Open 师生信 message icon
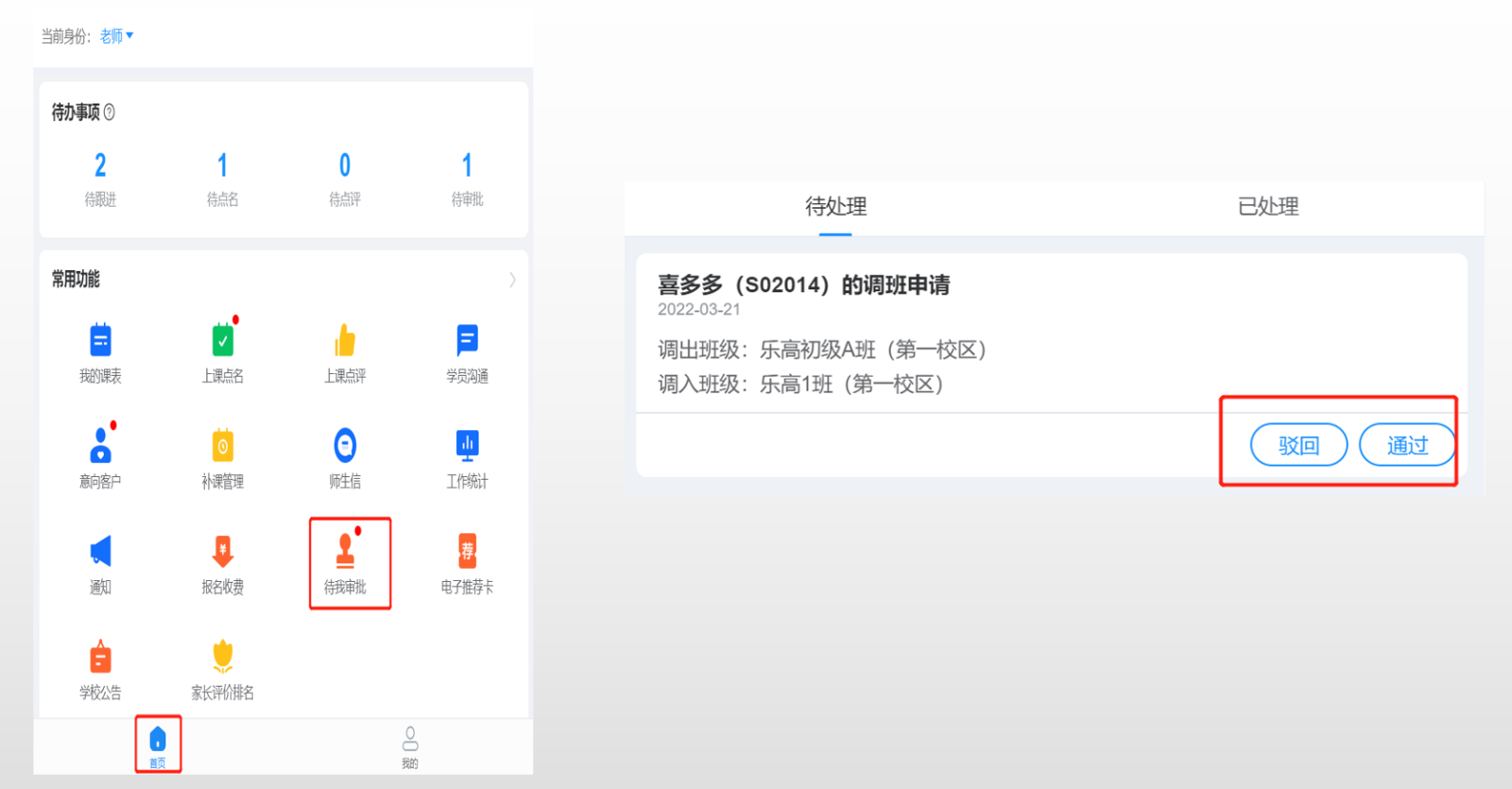The image size is (1512, 789). click(345, 445)
